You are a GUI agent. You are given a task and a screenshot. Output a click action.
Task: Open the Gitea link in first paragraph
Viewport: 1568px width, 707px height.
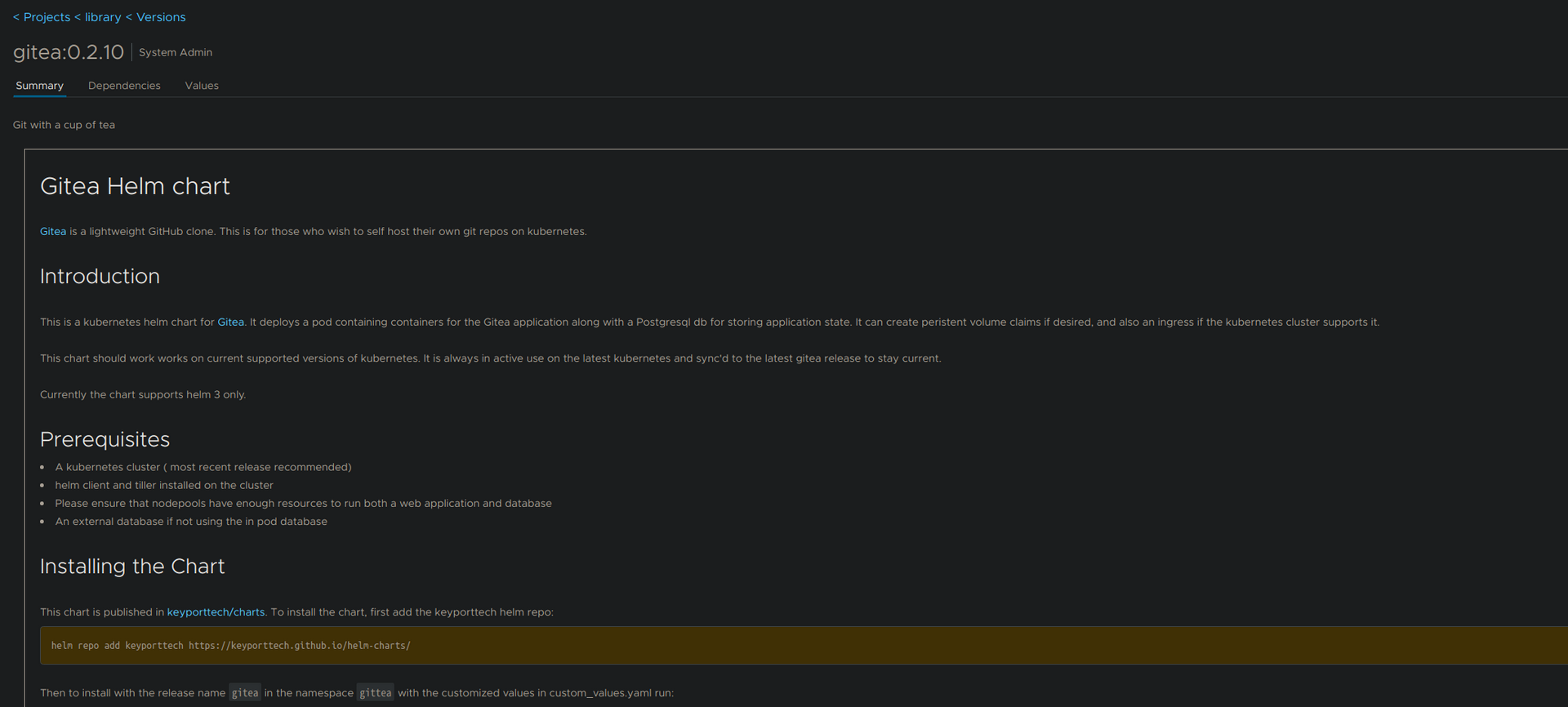point(53,232)
